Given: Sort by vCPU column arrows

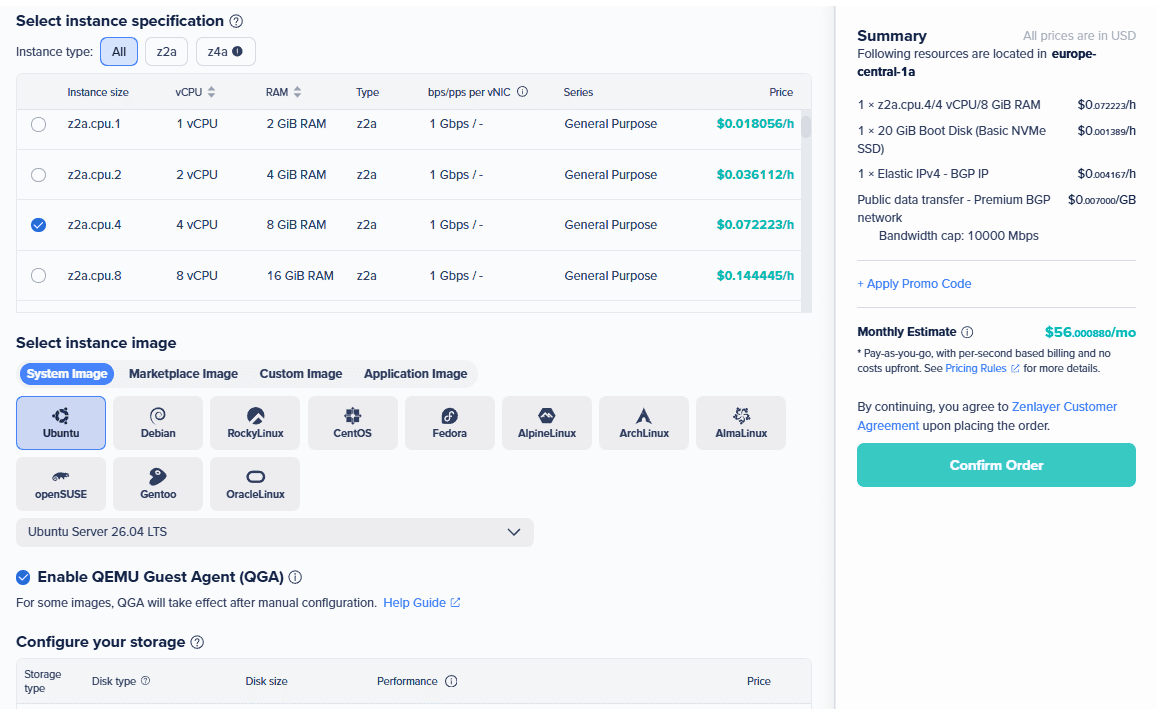Looking at the screenshot, I should [212, 92].
